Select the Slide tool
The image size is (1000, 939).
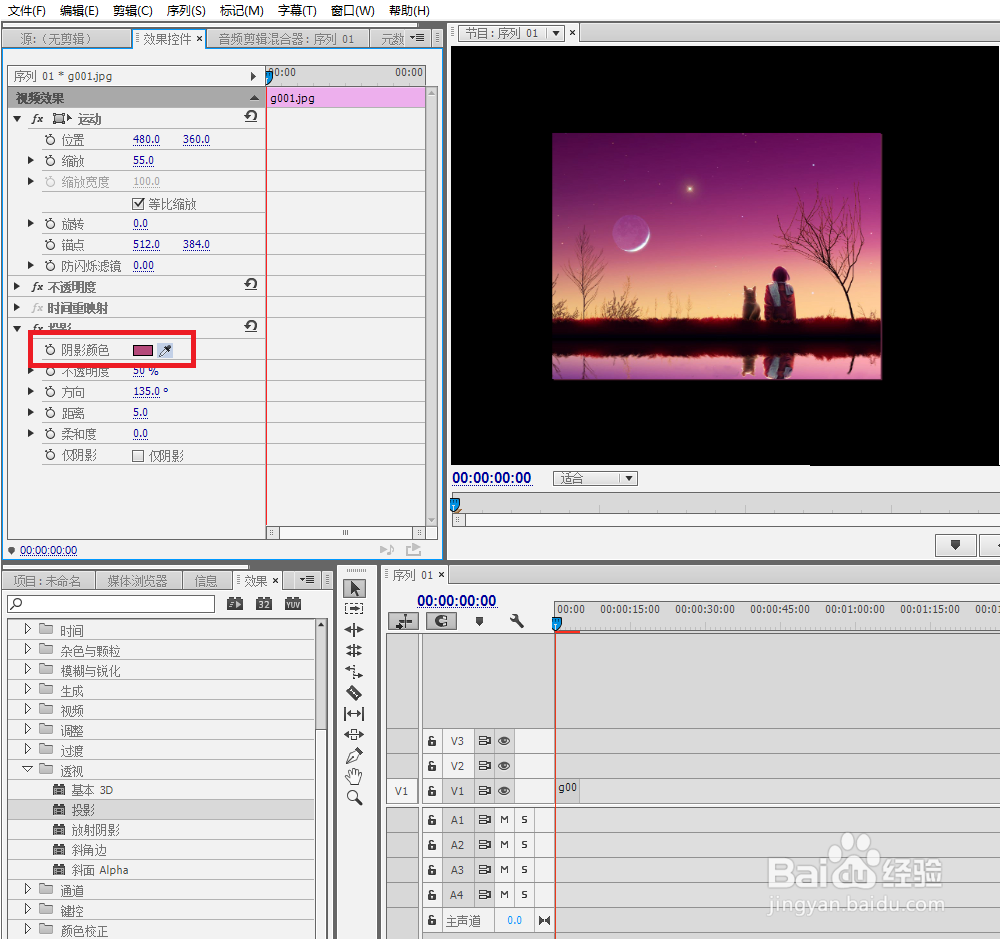tap(354, 734)
